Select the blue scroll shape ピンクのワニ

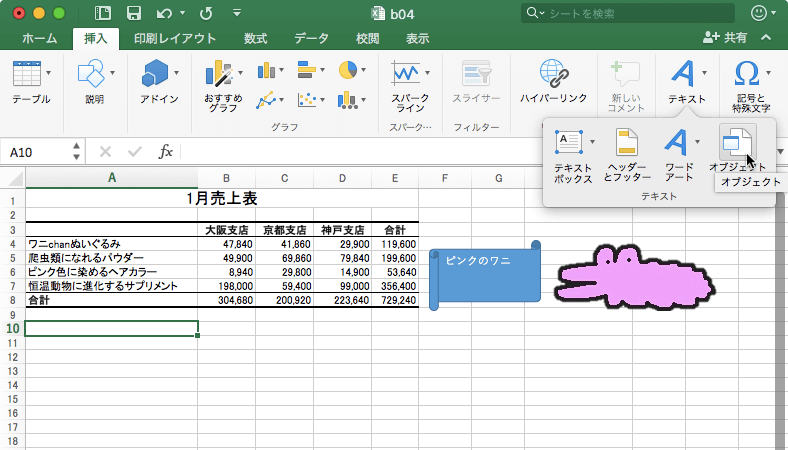tap(485, 275)
